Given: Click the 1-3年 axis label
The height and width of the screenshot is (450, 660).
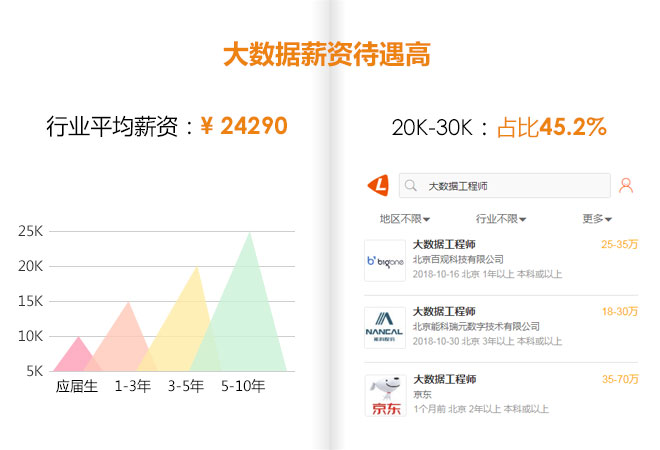Looking at the screenshot, I should coord(132,386).
